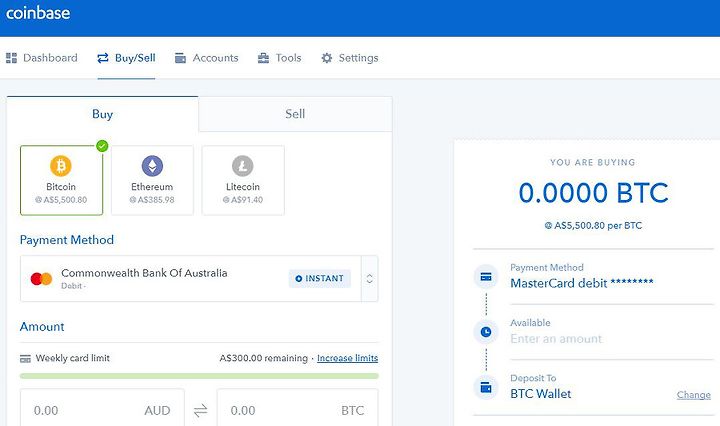Viewport: 720px width, 426px height.
Task: Click the Payment Method card icon in summary
Action: [x=486, y=277]
